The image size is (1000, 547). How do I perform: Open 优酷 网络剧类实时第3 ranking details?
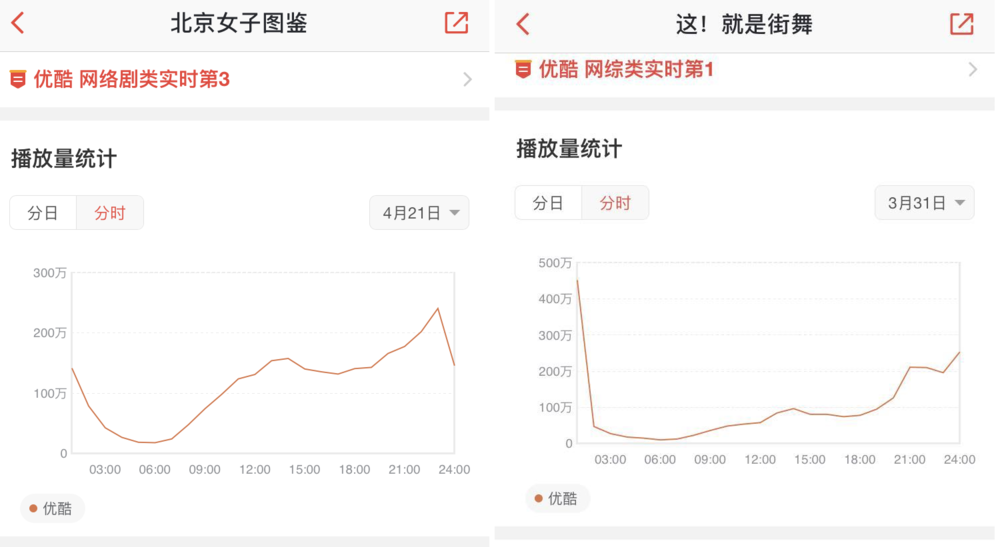click(x=244, y=80)
